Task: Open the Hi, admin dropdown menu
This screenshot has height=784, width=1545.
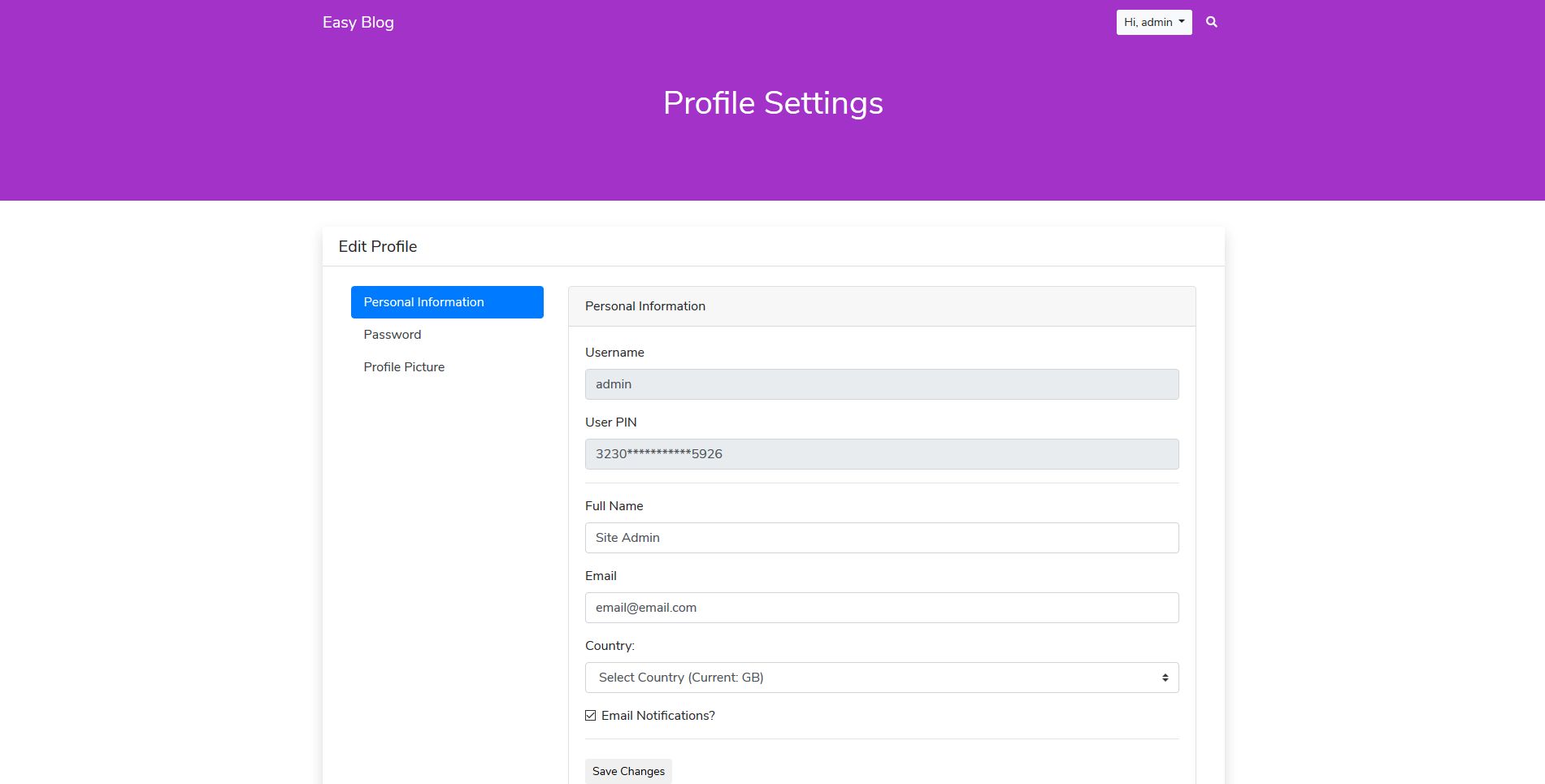Action: [1153, 22]
